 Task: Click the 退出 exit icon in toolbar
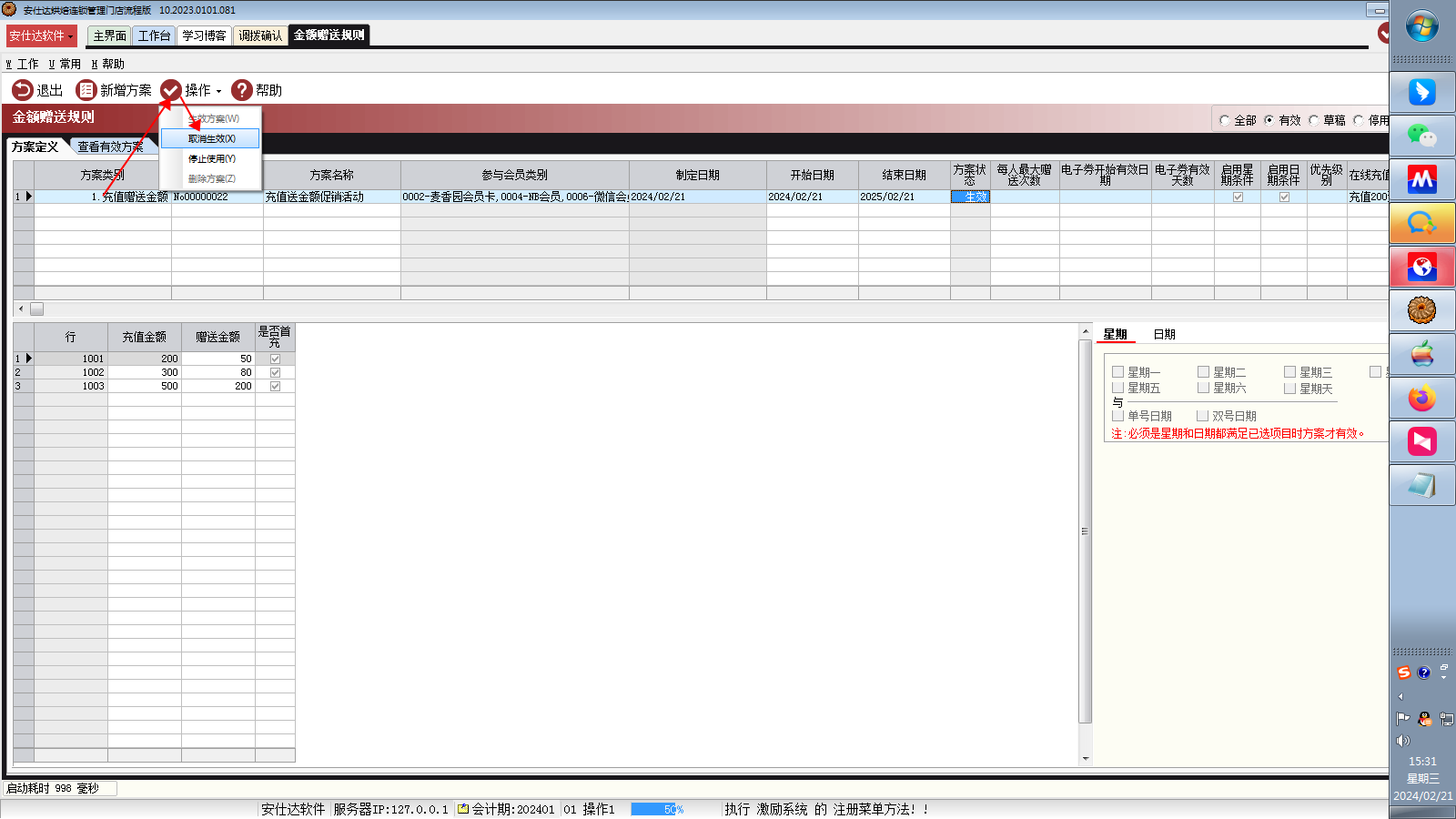pyautogui.click(x=23, y=90)
